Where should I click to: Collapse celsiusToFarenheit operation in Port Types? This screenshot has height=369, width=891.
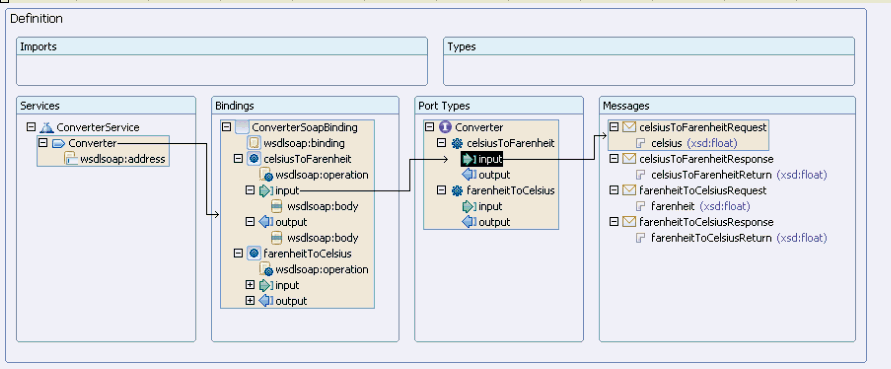tap(442, 143)
